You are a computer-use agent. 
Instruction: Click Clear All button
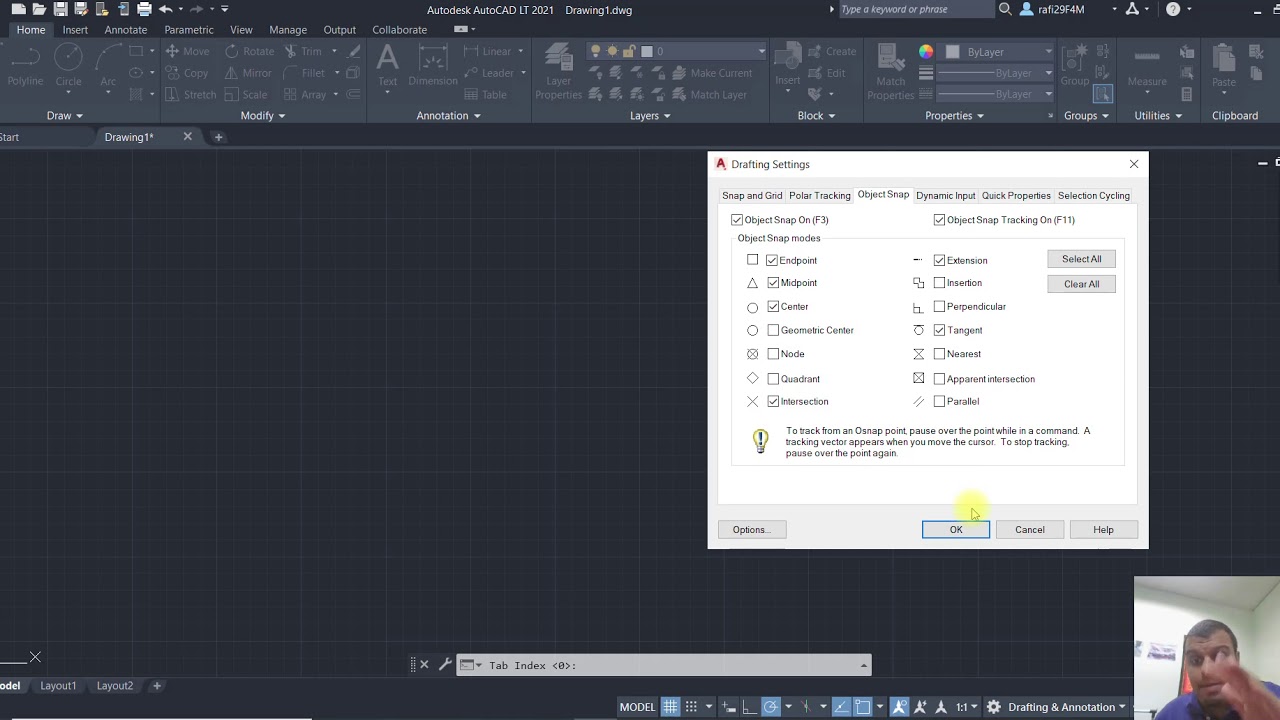point(1081,284)
